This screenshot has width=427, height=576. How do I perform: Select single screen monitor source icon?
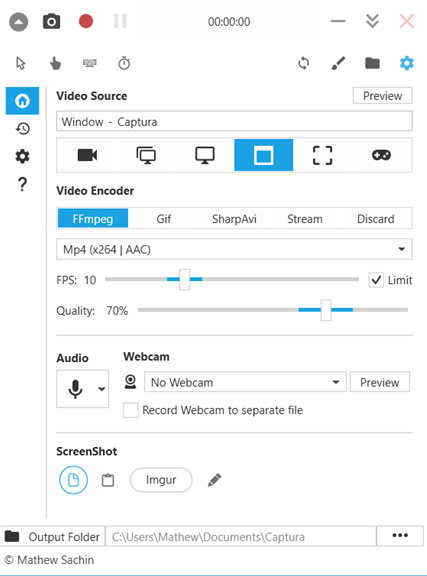click(205, 155)
